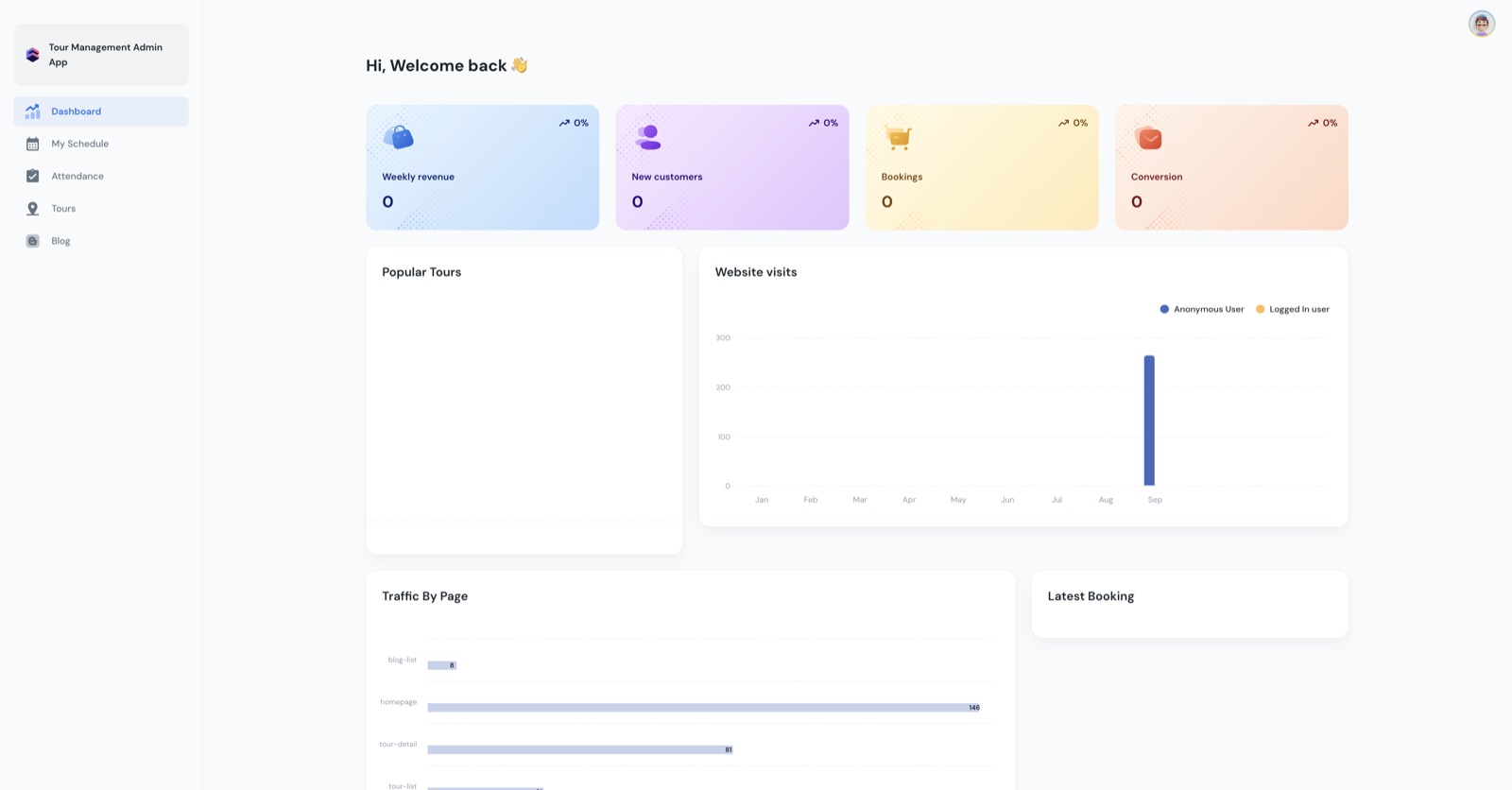Click the New customers label
Screen dimensions: 1512x790
pos(667,177)
